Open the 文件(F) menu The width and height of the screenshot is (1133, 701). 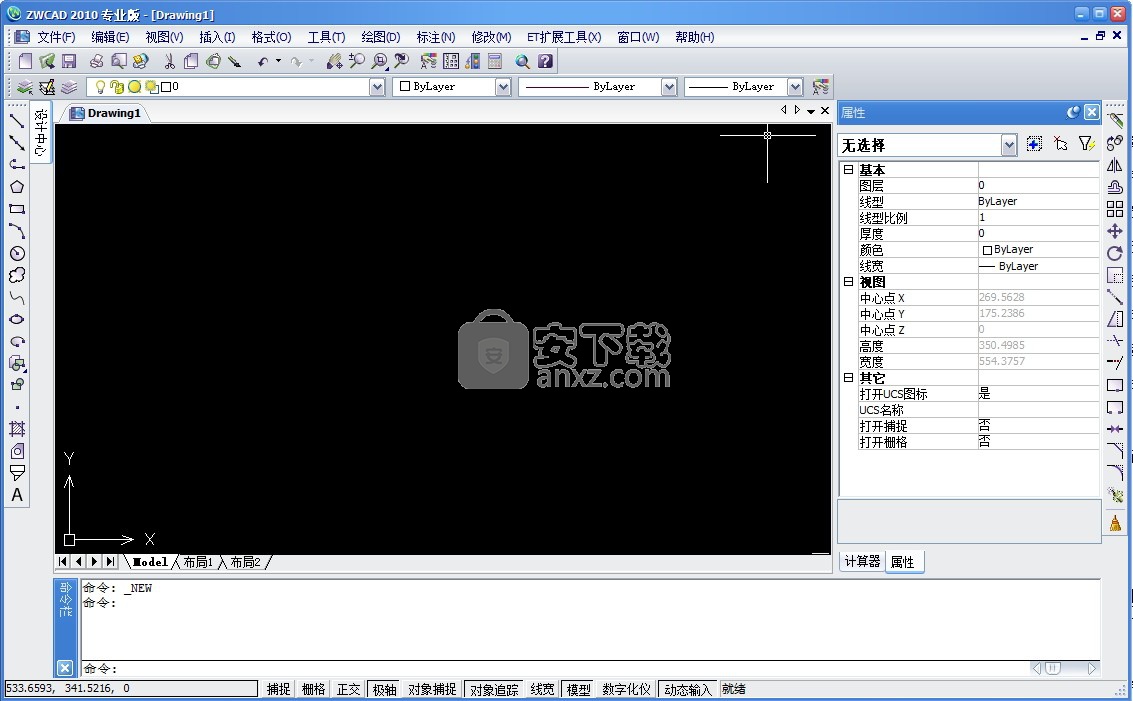pos(56,37)
